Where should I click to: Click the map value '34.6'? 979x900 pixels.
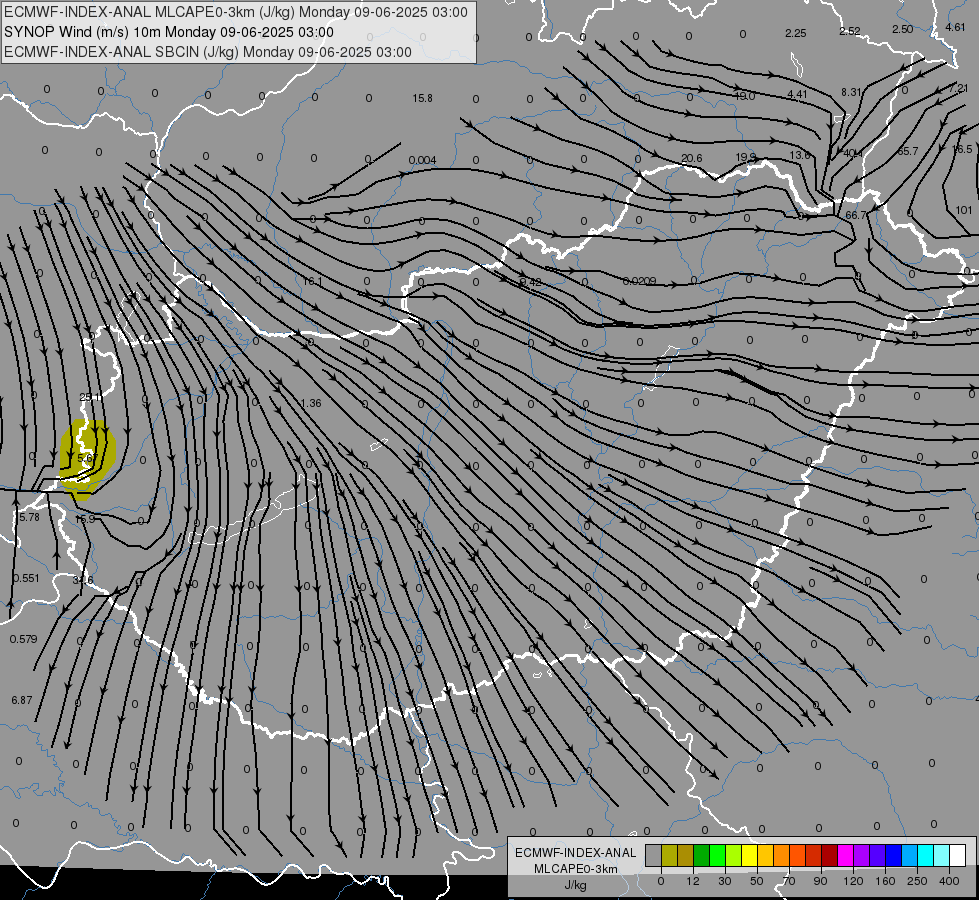(x=83, y=580)
